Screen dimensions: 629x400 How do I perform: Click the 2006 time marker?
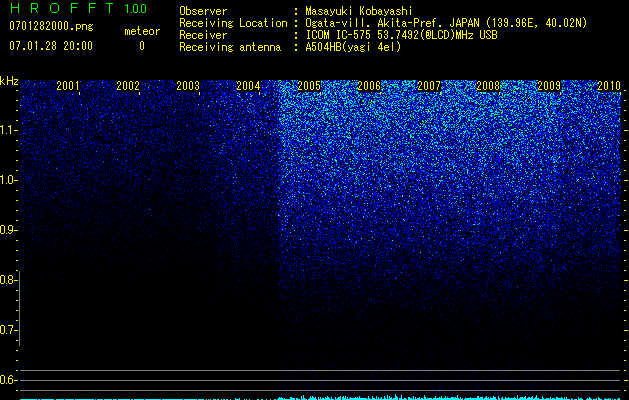click(x=369, y=85)
